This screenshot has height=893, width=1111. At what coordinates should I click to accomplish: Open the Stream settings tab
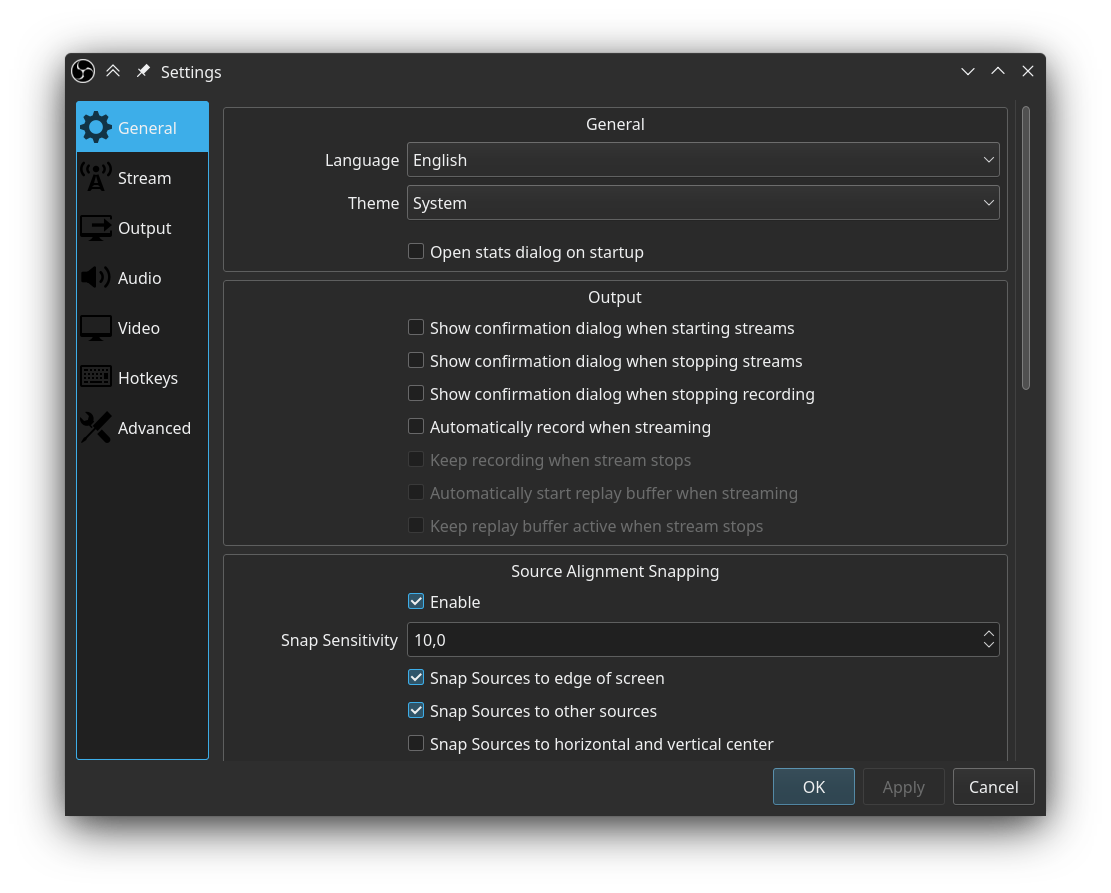[142, 178]
